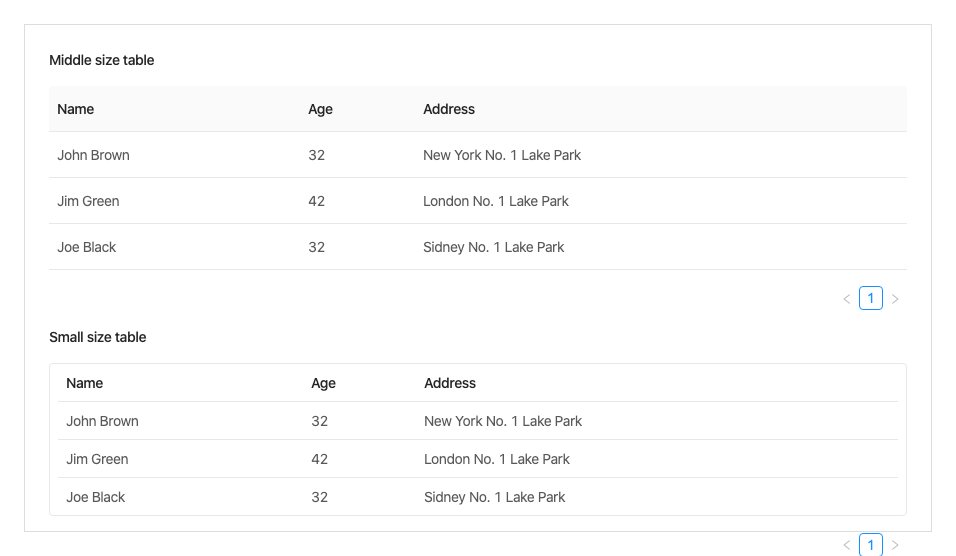
Task: Click next page arrow in middle table pagination
Action: tap(895, 299)
